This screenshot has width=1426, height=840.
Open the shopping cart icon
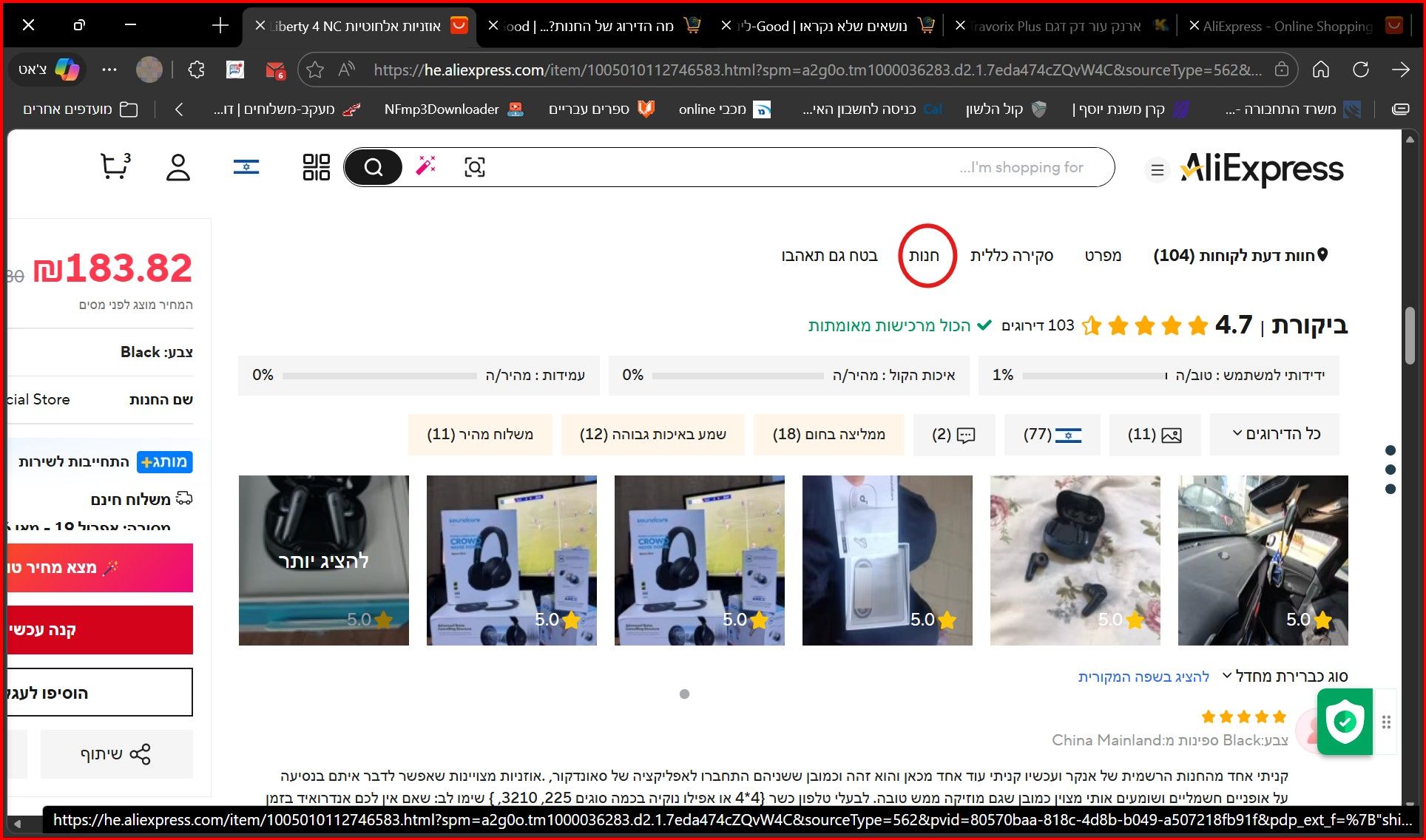[x=114, y=167]
